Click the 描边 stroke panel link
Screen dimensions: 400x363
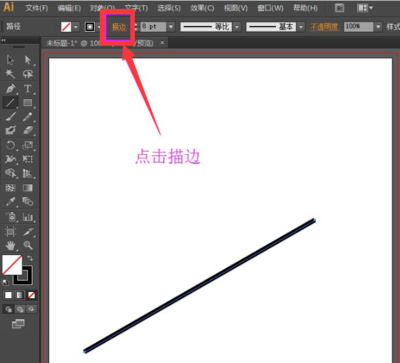pyautogui.click(x=119, y=27)
